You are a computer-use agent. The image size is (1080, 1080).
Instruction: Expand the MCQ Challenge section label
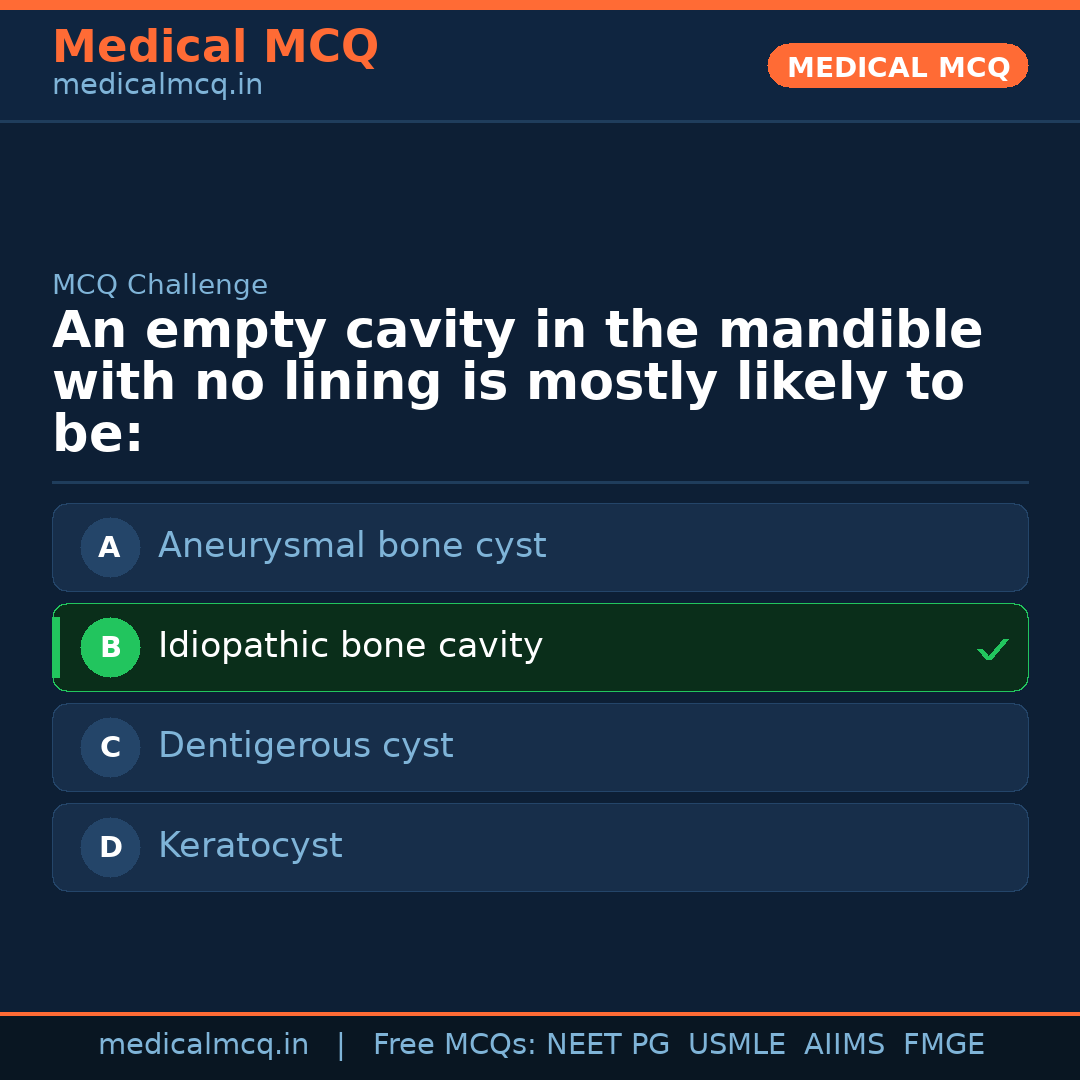(160, 285)
